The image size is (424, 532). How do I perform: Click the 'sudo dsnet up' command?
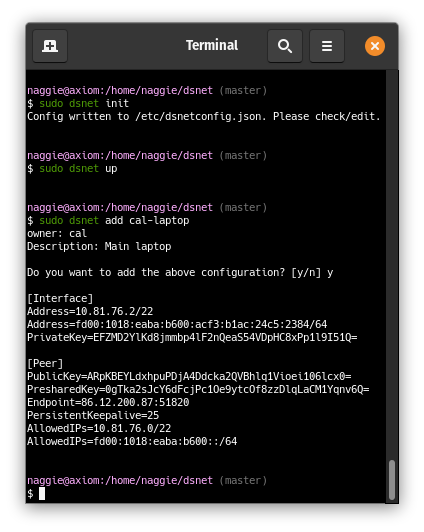pyautogui.click(x=78, y=168)
